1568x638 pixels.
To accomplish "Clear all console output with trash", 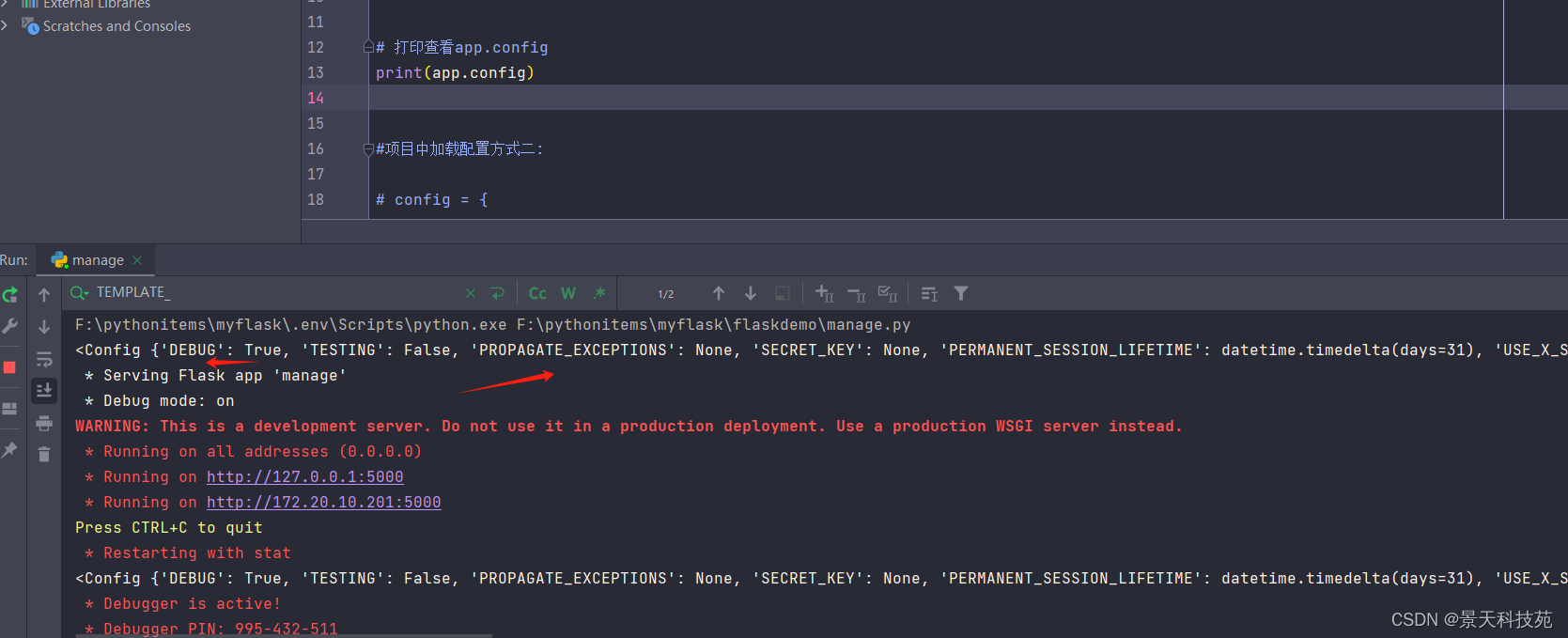I will 44,455.
